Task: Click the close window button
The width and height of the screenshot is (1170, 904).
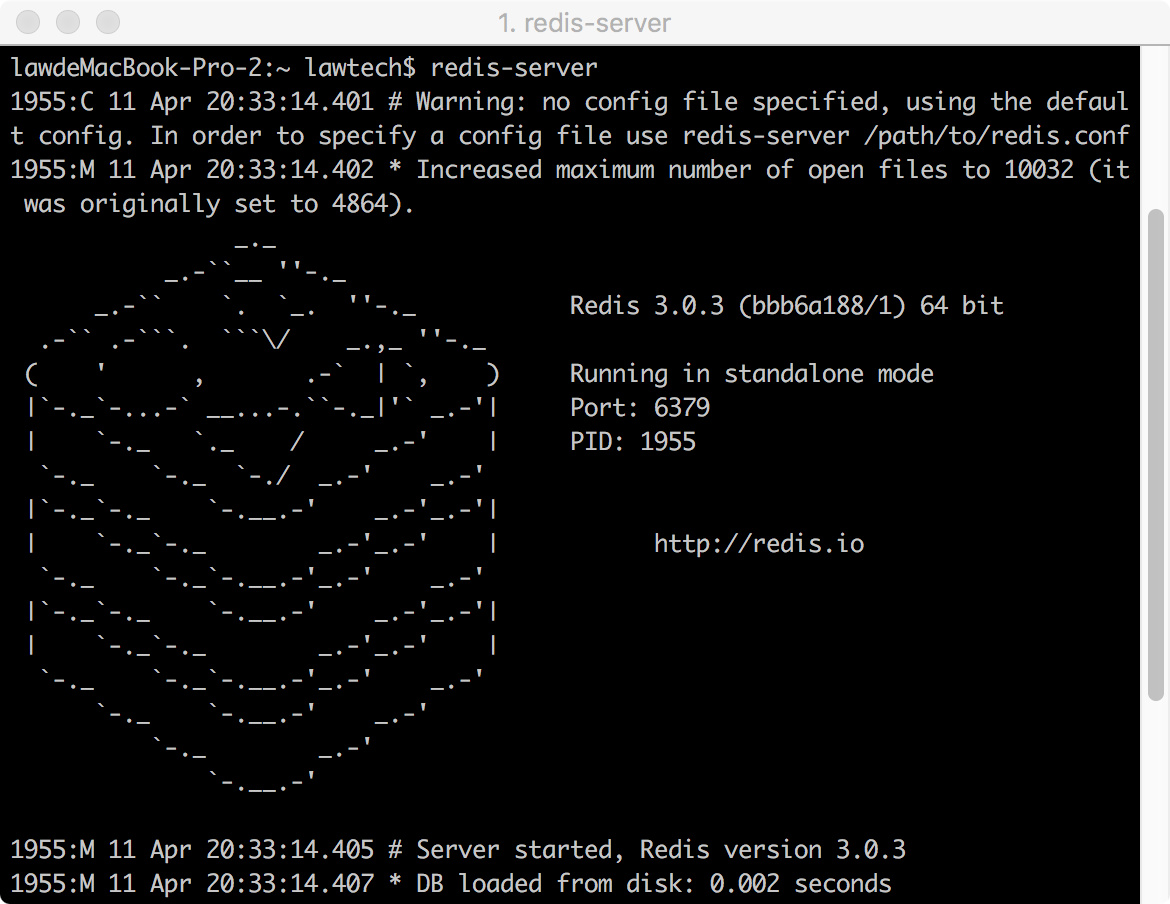Action: click(28, 22)
